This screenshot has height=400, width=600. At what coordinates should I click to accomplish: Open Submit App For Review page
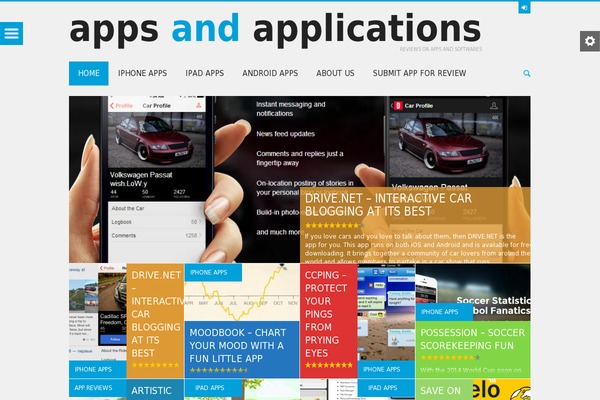pyautogui.click(x=419, y=73)
